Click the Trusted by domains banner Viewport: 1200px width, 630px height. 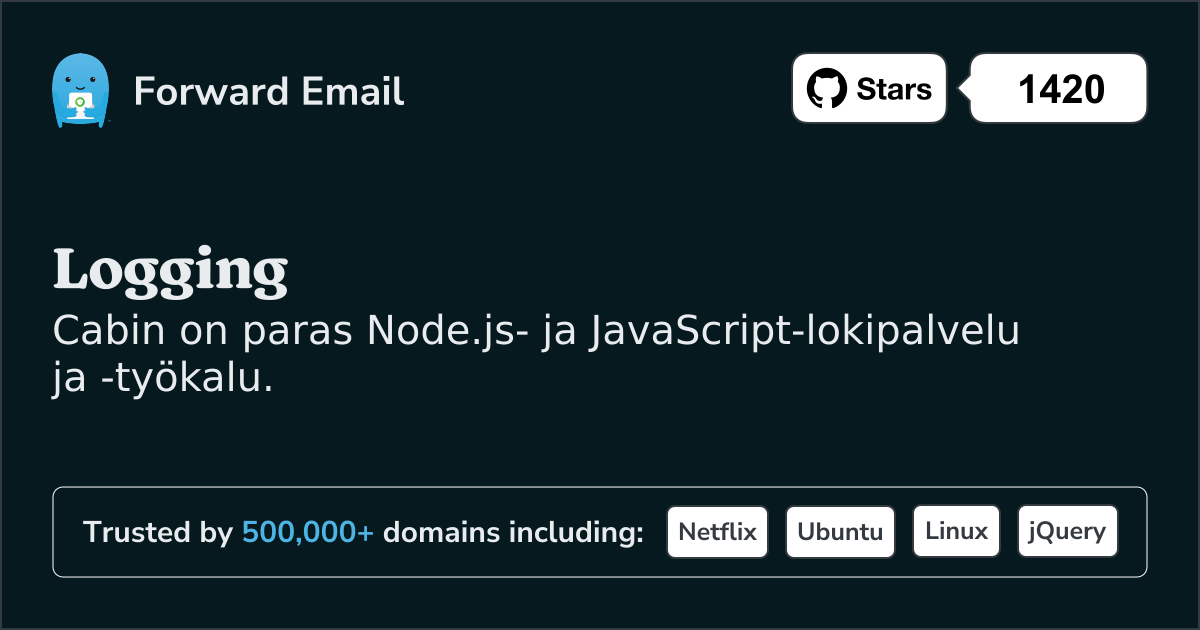pos(600,531)
